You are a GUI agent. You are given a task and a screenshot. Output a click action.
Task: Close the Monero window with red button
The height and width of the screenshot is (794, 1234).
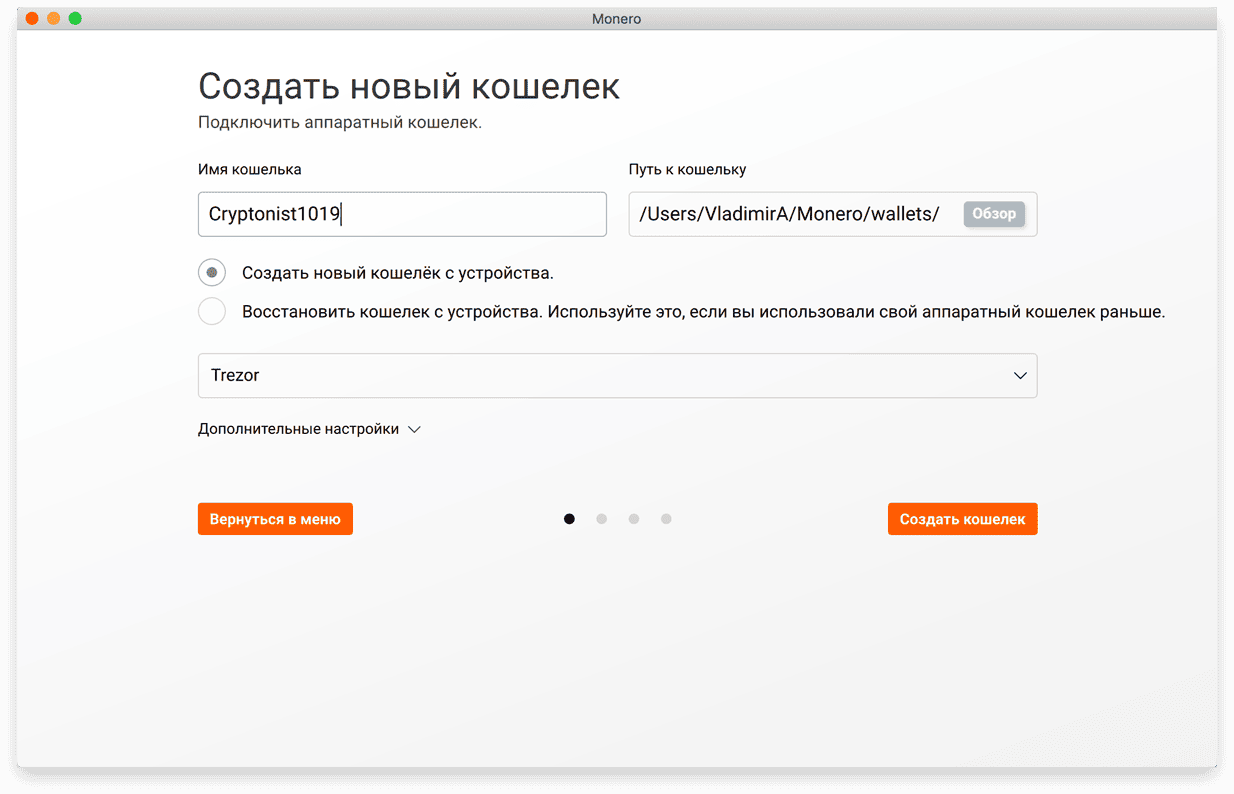(x=32, y=18)
